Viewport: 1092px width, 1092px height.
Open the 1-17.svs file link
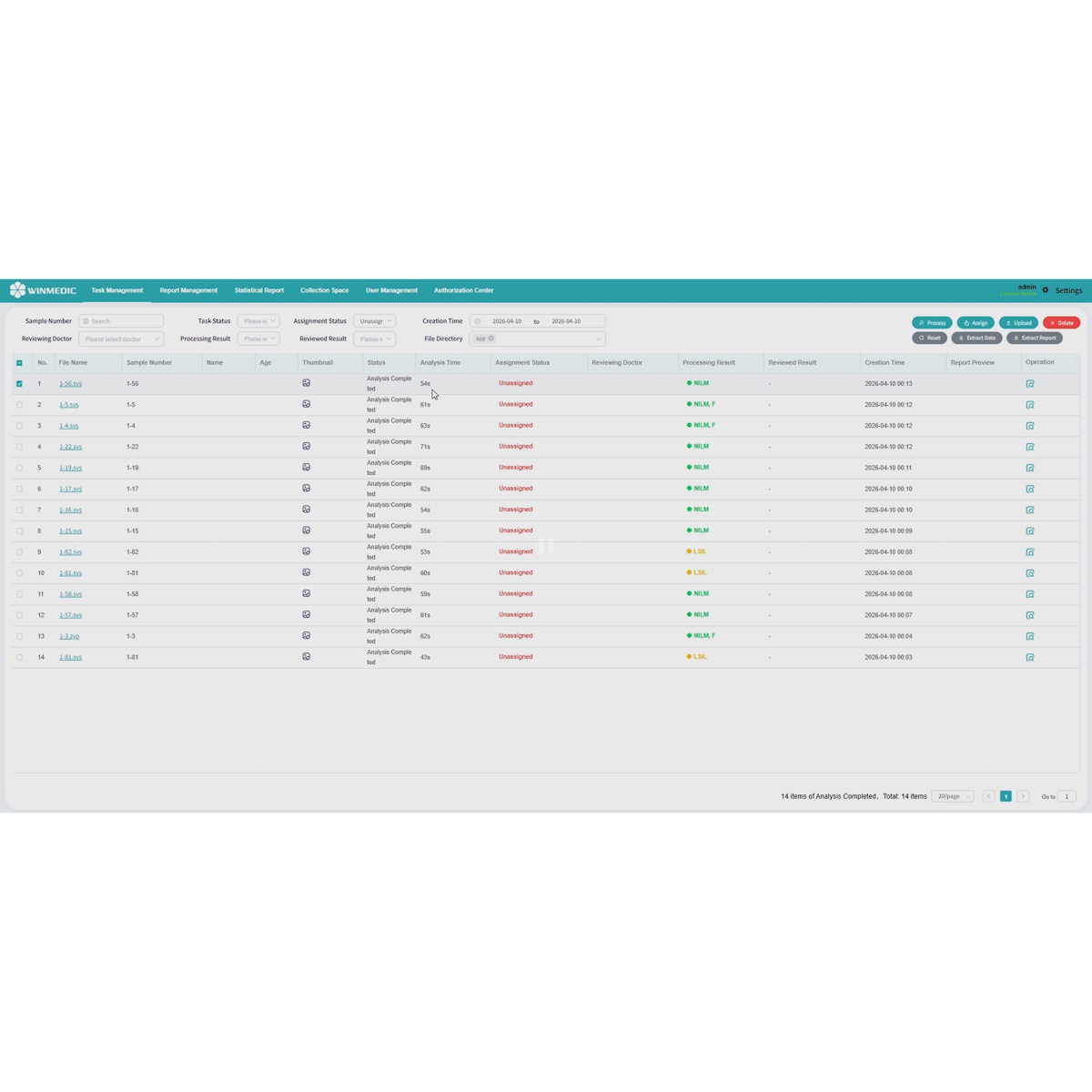click(x=71, y=489)
